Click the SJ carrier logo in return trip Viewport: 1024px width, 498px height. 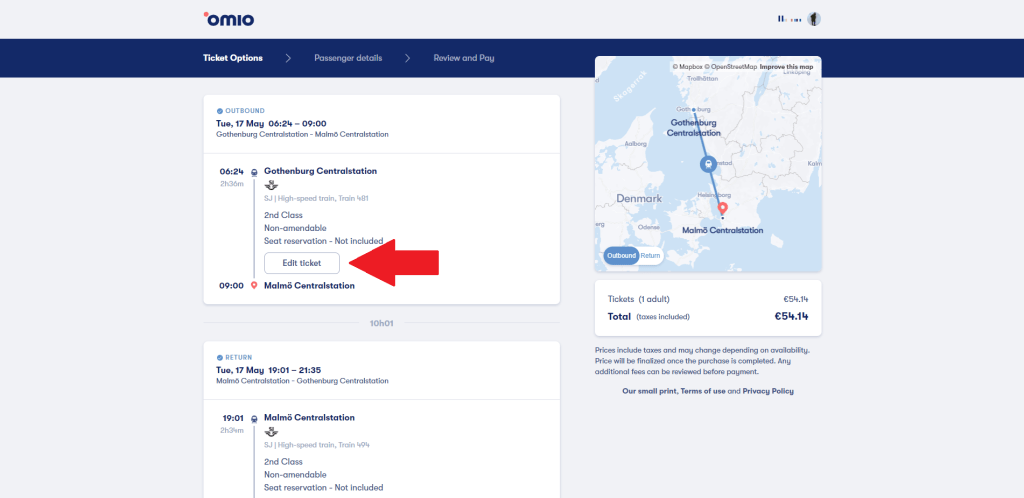pyautogui.click(x=270, y=432)
